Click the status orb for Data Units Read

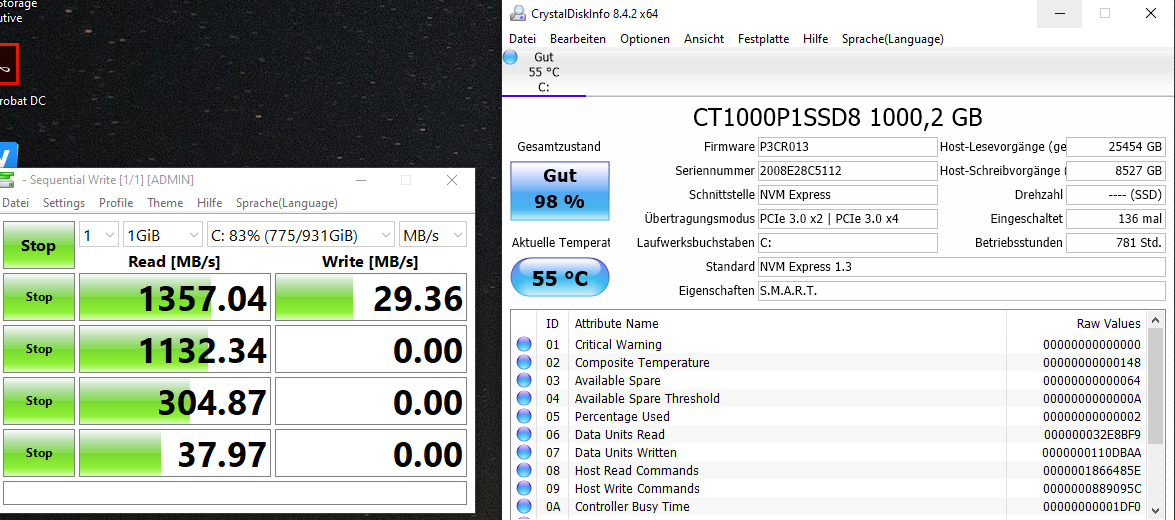click(524, 435)
